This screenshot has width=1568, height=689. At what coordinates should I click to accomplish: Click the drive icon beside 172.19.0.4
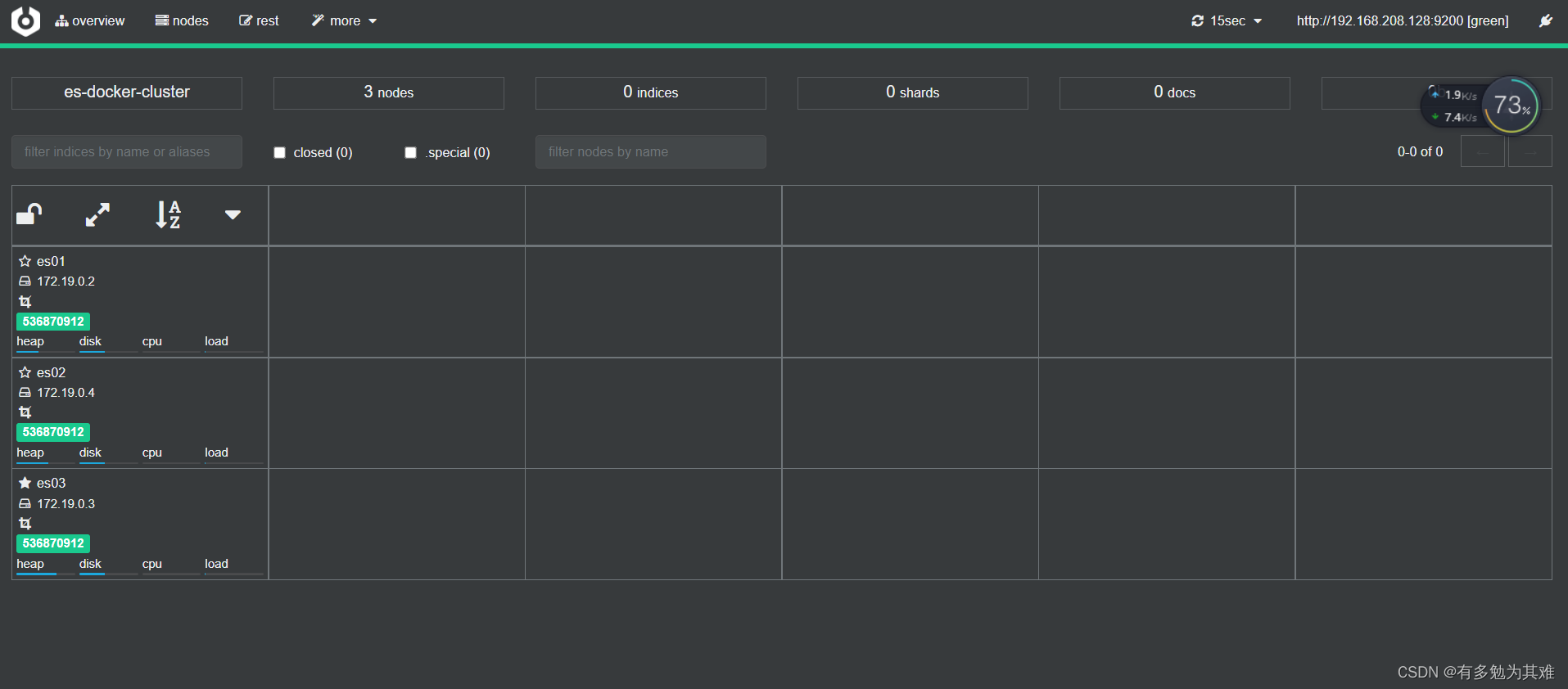pyautogui.click(x=25, y=393)
